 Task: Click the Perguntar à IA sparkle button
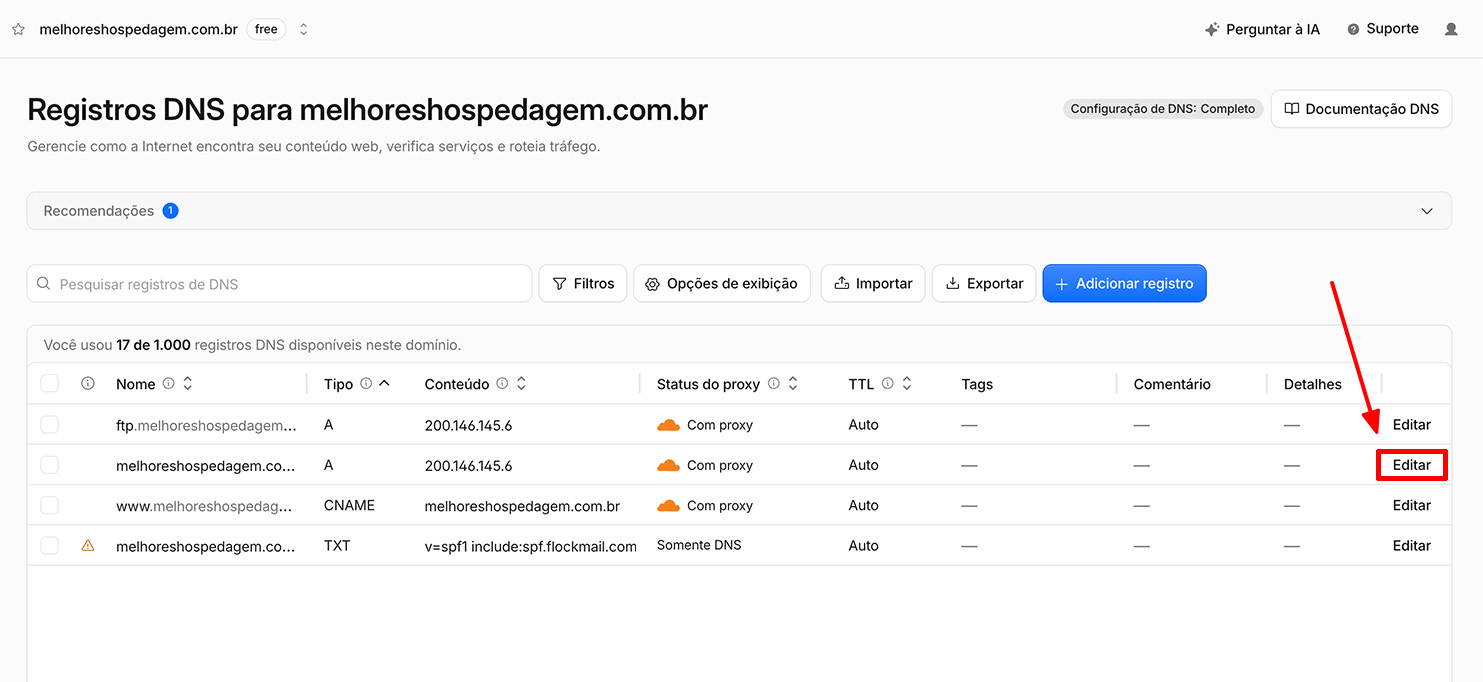[1262, 29]
